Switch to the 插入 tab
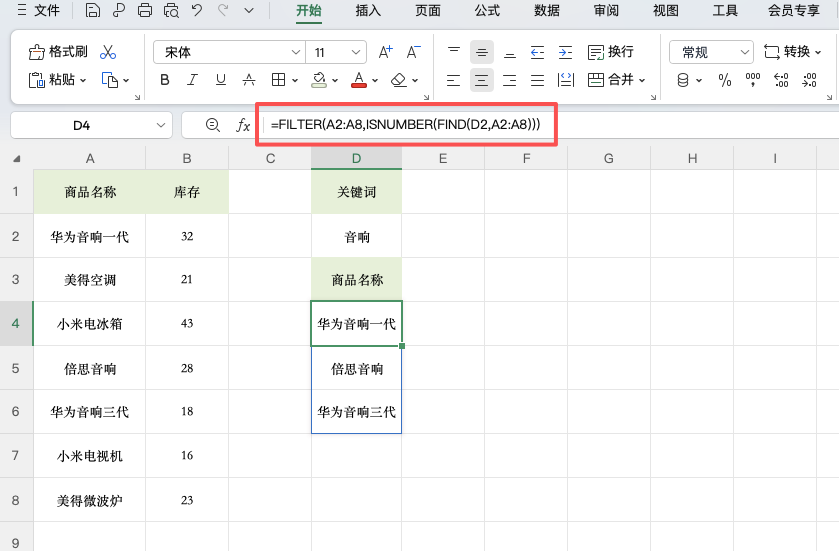This screenshot has width=839, height=551. pyautogui.click(x=368, y=10)
